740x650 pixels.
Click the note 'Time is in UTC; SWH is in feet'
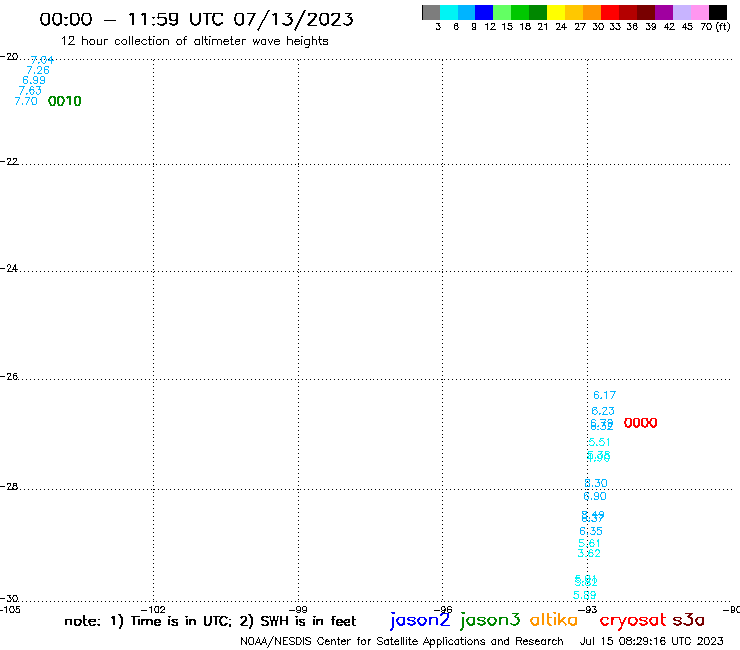coord(210,621)
